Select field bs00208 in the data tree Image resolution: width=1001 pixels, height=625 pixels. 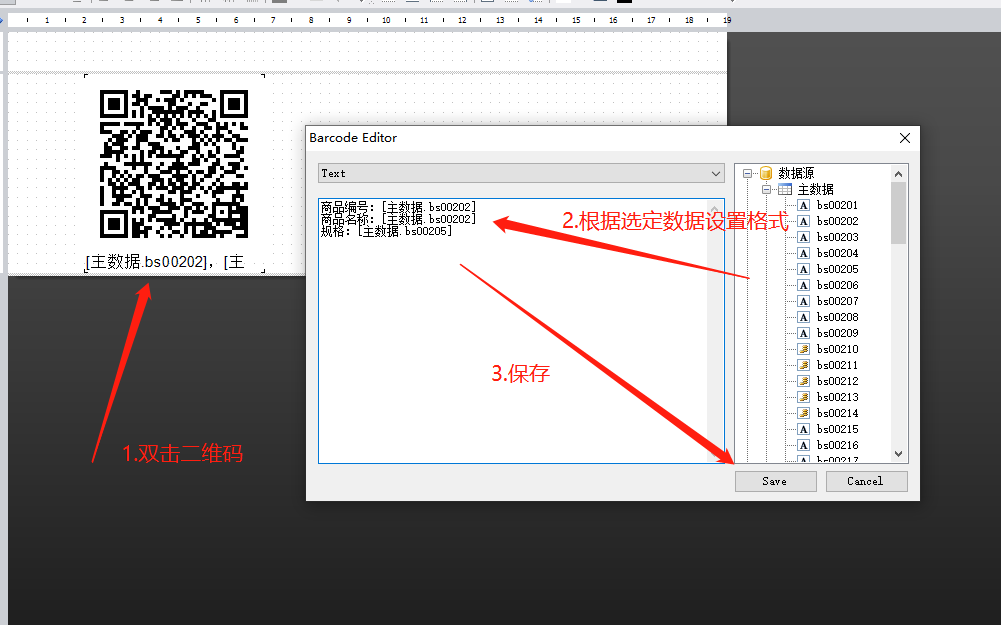(x=838, y=317)
